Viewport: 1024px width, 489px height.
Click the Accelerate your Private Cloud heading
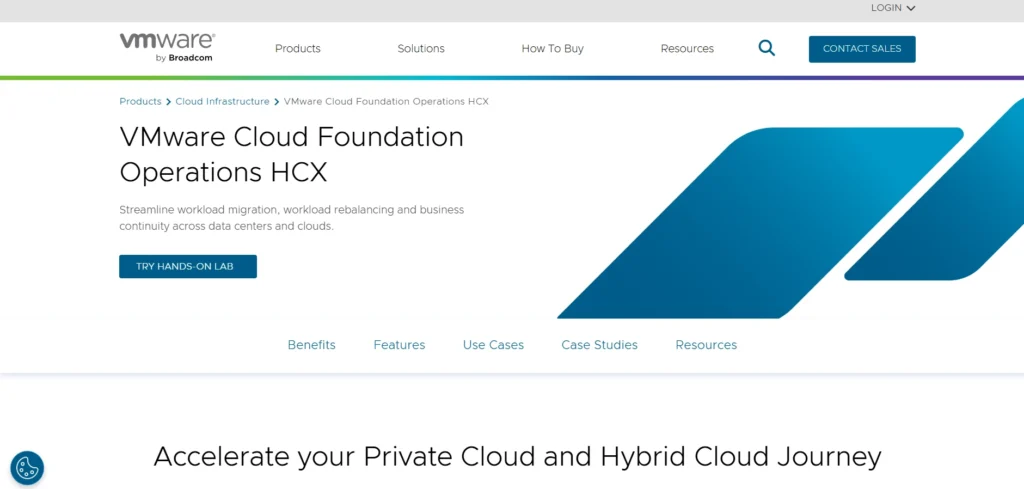pos(517,456)
